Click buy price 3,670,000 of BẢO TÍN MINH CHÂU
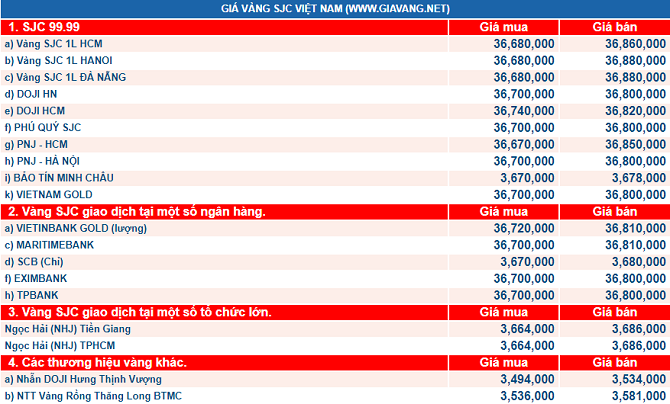670x404 pixels. 527,178
